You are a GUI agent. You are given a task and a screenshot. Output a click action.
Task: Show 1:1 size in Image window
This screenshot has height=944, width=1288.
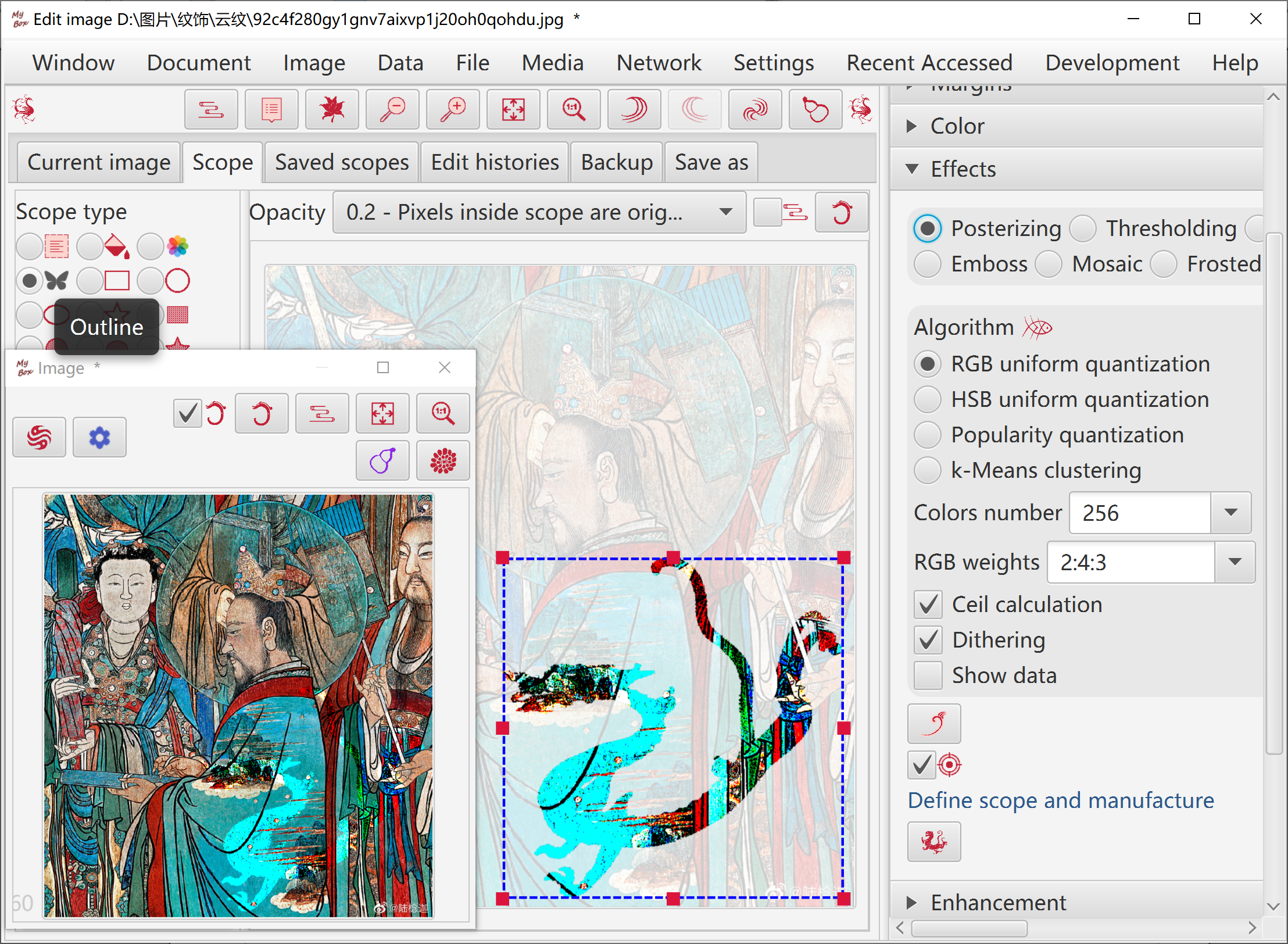click(443, 413)
